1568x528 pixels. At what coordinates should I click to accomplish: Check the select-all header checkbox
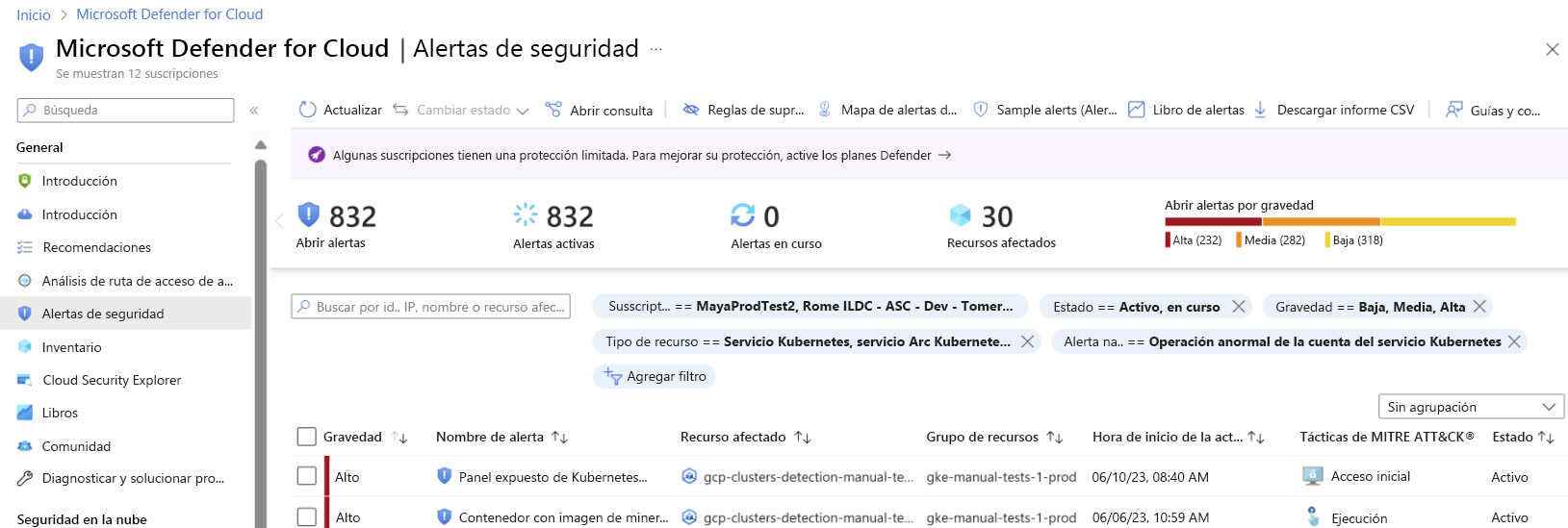(x=307, y=437)
